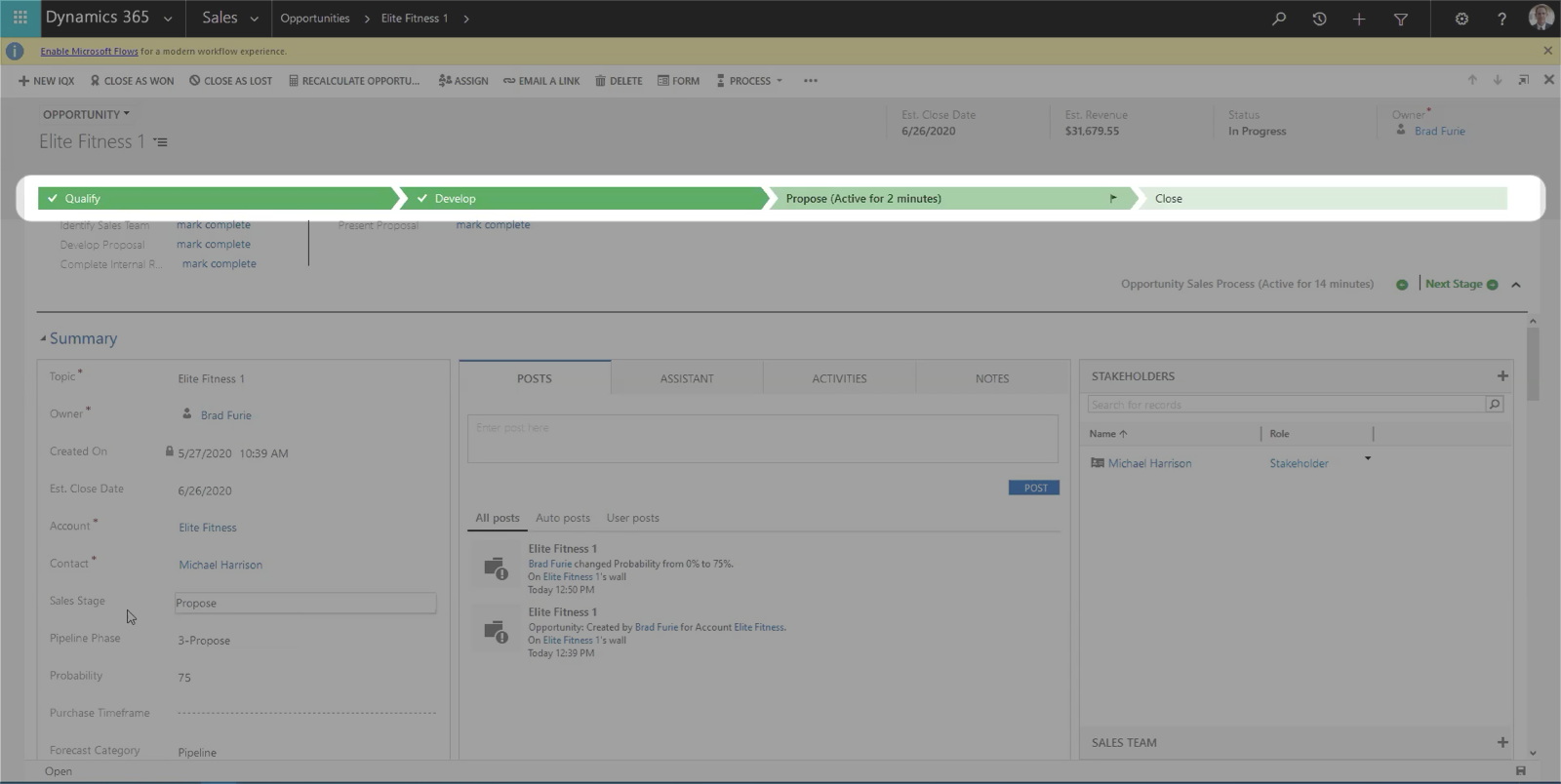This screenshot has width=1561, height=784.
Task: Open the settings gear
Action: click(1461, 19)
